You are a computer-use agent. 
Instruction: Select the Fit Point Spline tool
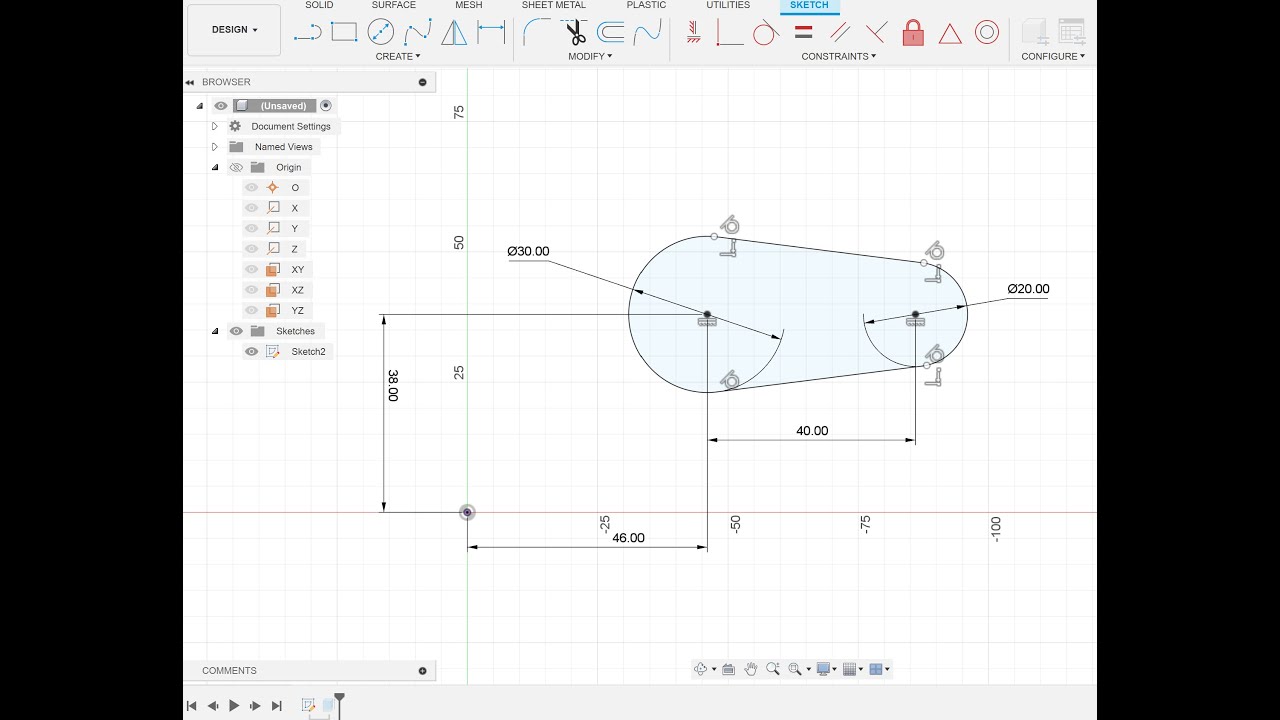[417, 32]
